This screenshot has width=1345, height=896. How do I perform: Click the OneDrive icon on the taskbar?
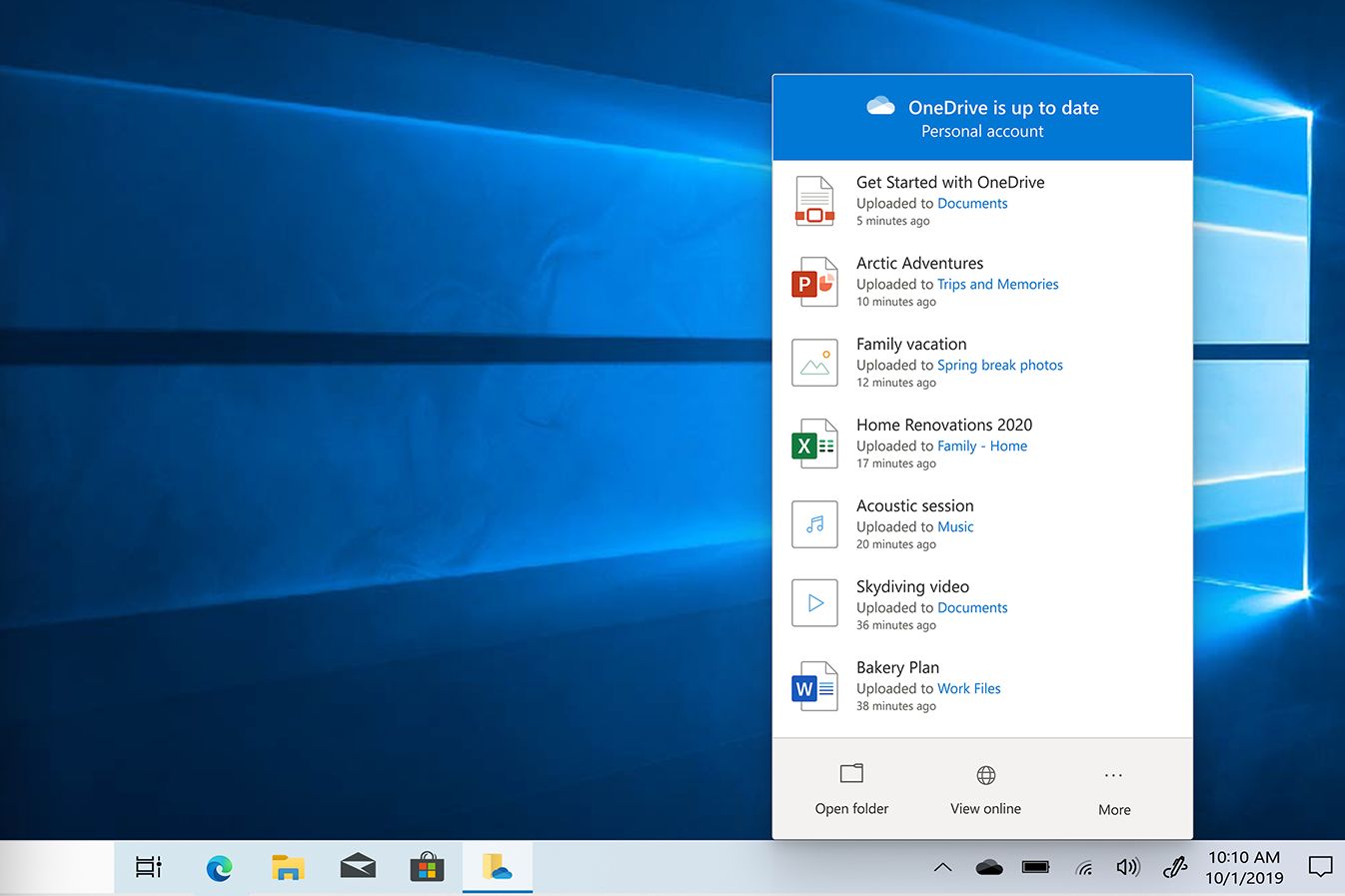(x=497, y=866)
